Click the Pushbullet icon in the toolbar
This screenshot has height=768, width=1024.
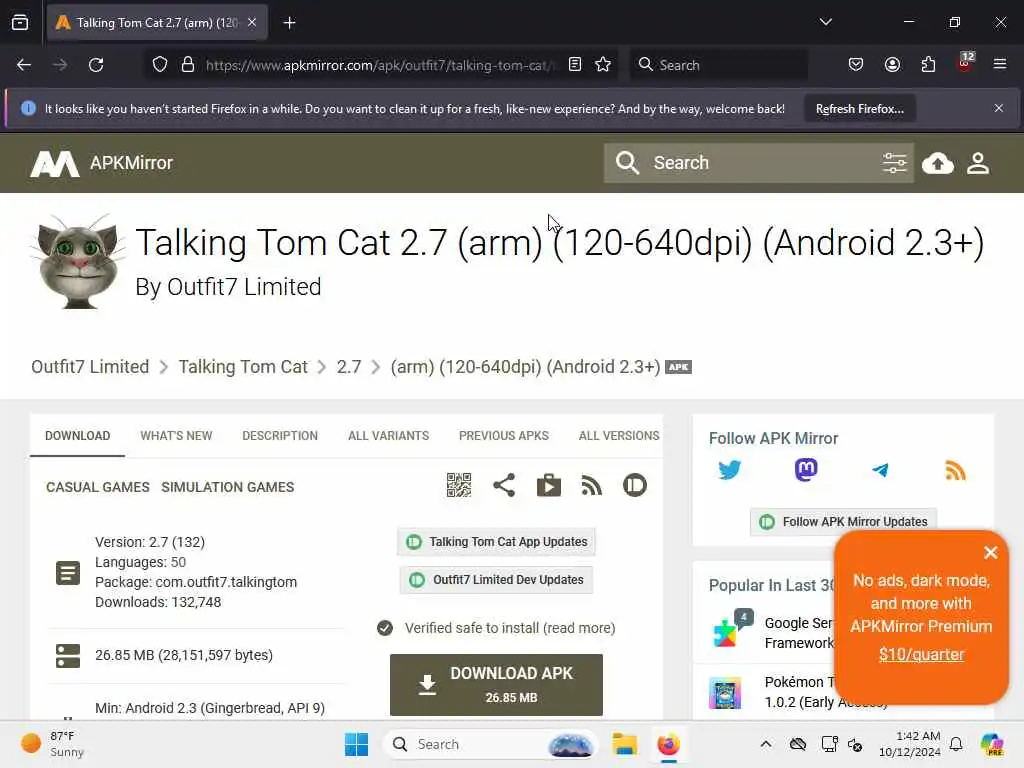click(x=635, y=485)
